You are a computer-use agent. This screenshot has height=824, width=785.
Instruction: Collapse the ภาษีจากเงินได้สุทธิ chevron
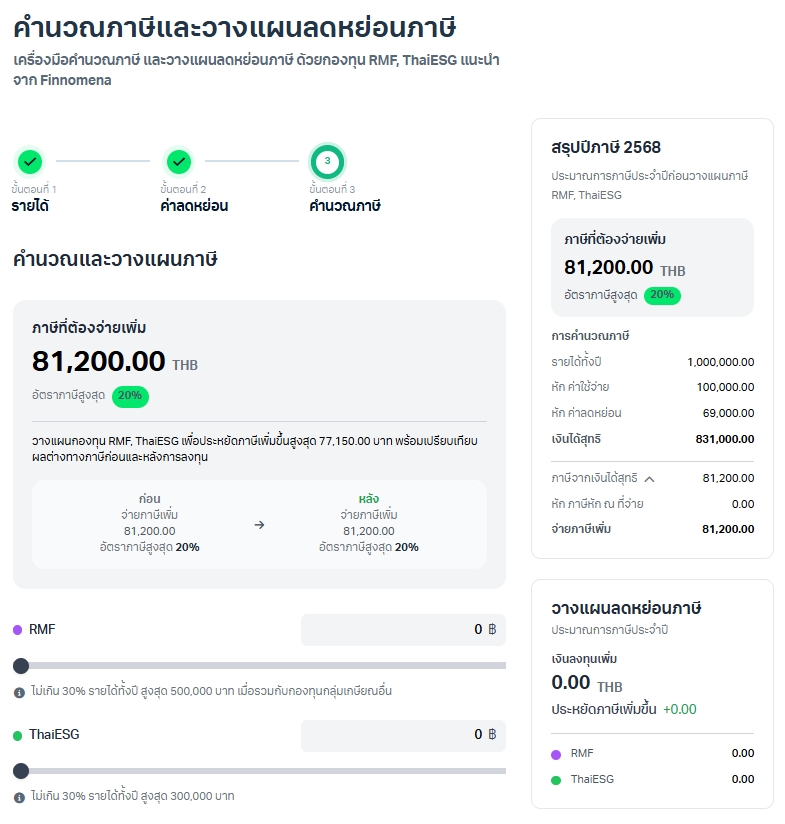(649, 479)
